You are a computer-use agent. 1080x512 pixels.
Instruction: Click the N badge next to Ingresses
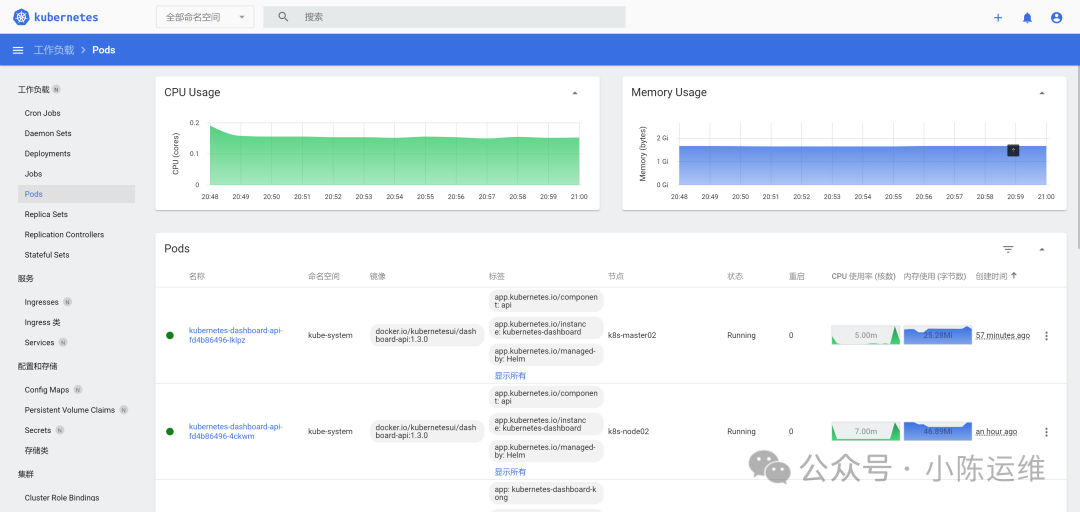(68, 302)
